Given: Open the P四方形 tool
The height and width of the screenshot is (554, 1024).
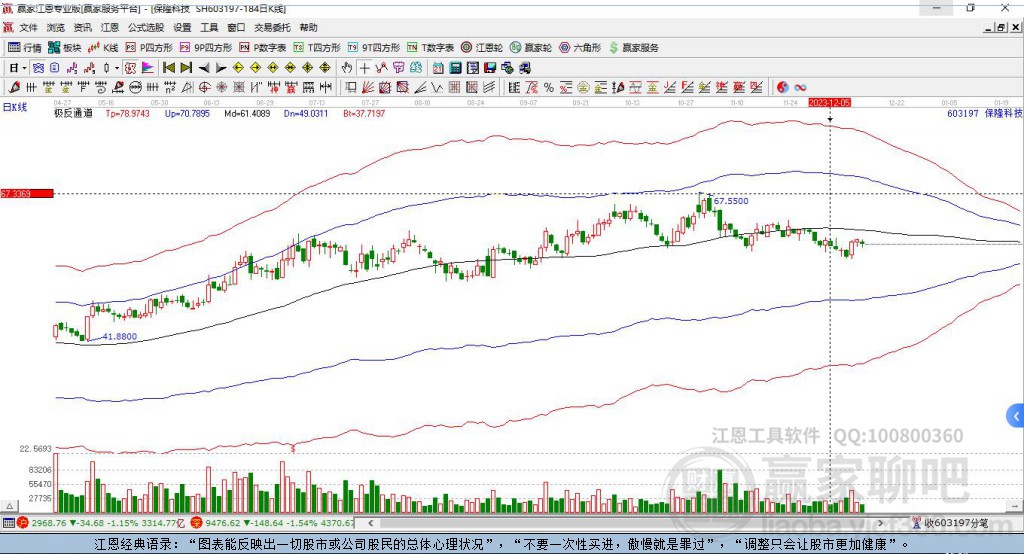Looking at the screenshot, I should pos(149,48).
